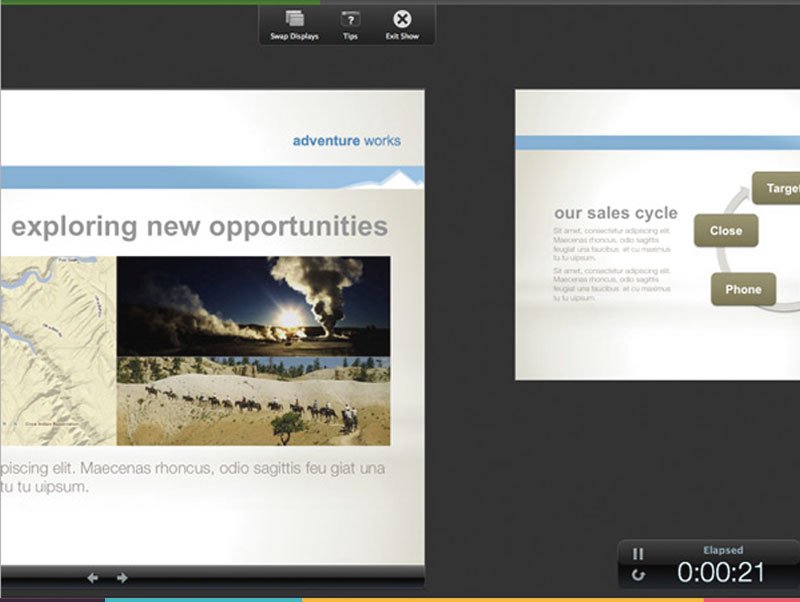Select the Target node in the cycle diagram

(781, 188)
